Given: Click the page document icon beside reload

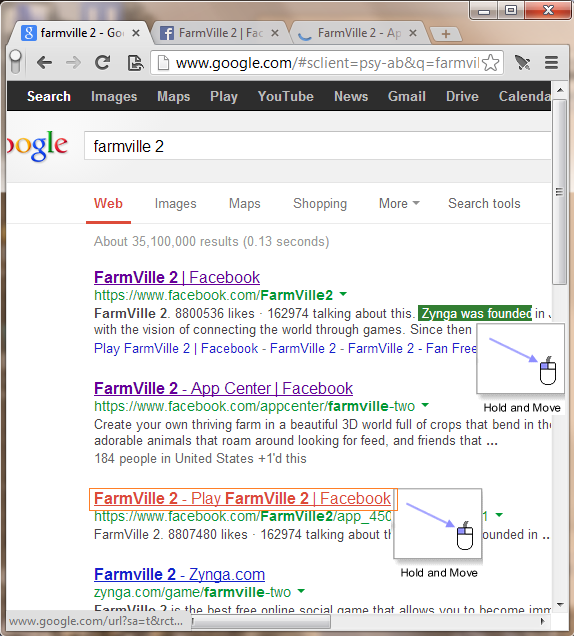Looking at the screenshot, I should (135, 63).
